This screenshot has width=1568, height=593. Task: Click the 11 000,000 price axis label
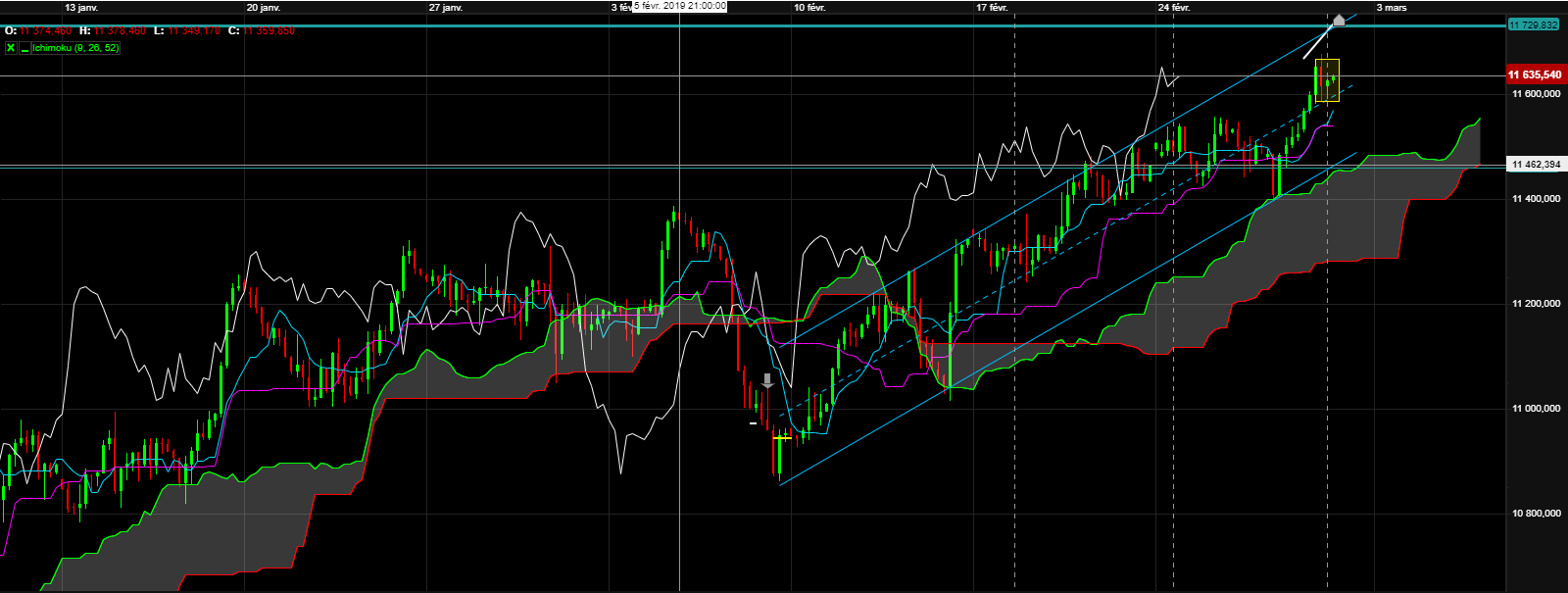1537,409
